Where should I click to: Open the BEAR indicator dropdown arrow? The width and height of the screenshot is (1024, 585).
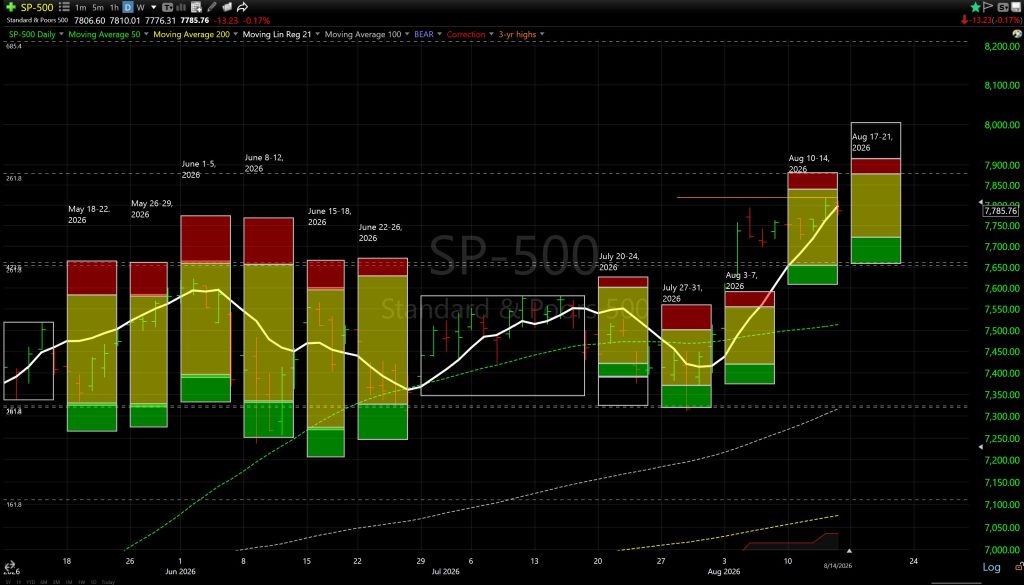coord(440,34)
